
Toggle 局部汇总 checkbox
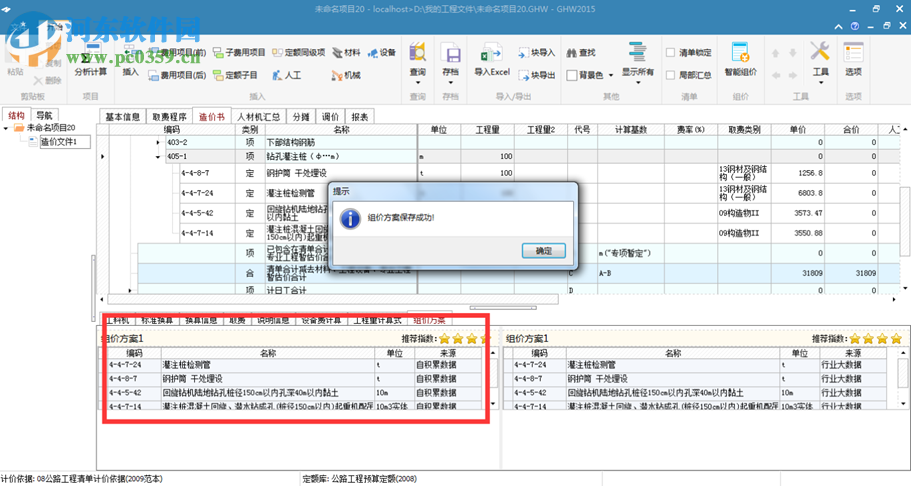pyautogui.click(x=670, y=75)
